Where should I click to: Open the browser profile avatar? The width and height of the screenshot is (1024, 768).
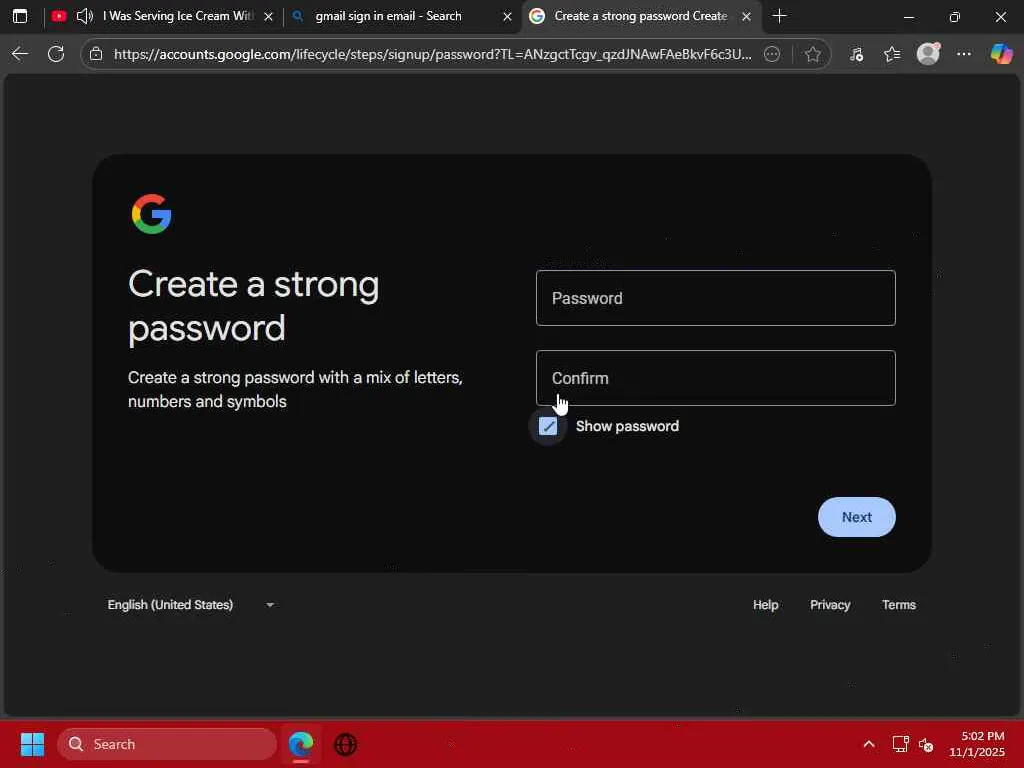(x=928, y=54)
